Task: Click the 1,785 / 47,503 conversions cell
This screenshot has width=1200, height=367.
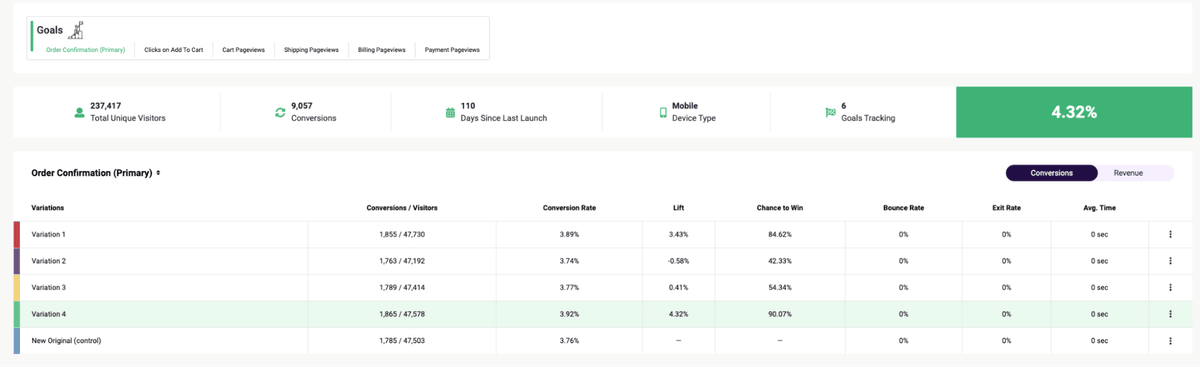Action: pyautogui.click(x=402, y=341)
